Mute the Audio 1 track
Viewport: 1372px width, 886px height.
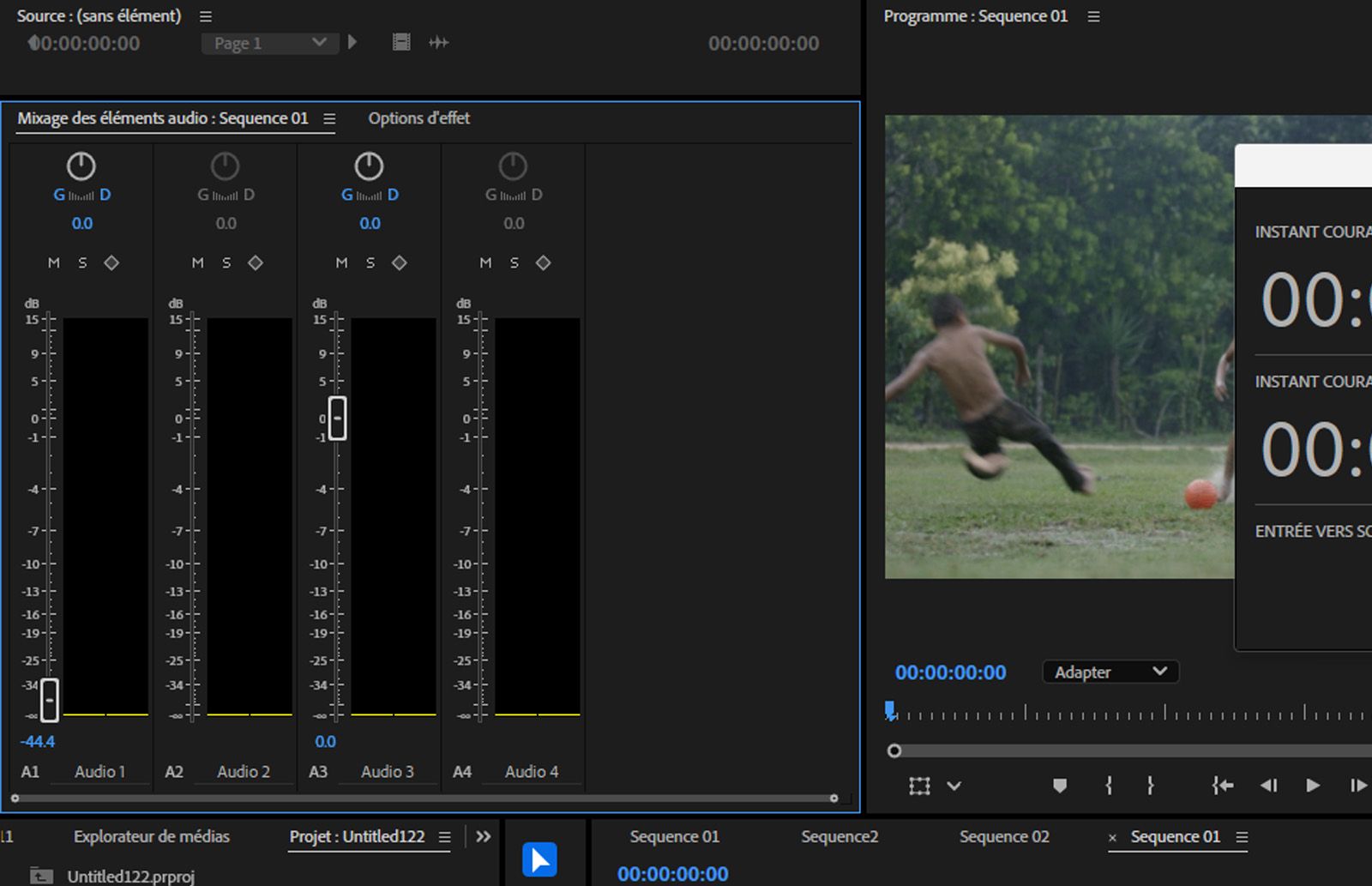[x=54, y=263]
